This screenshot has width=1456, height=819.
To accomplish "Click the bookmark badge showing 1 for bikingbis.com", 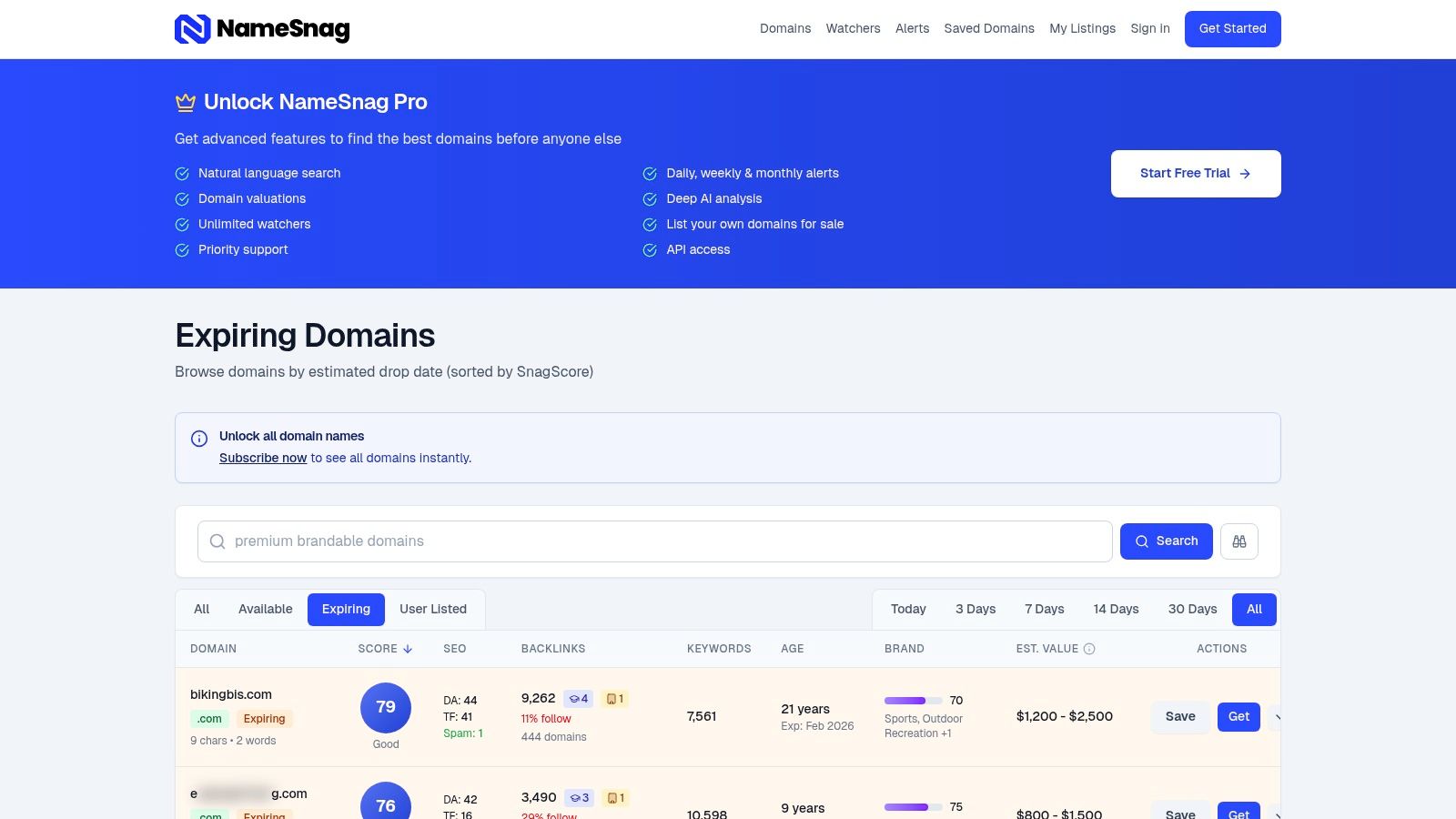I will (615, 698).
